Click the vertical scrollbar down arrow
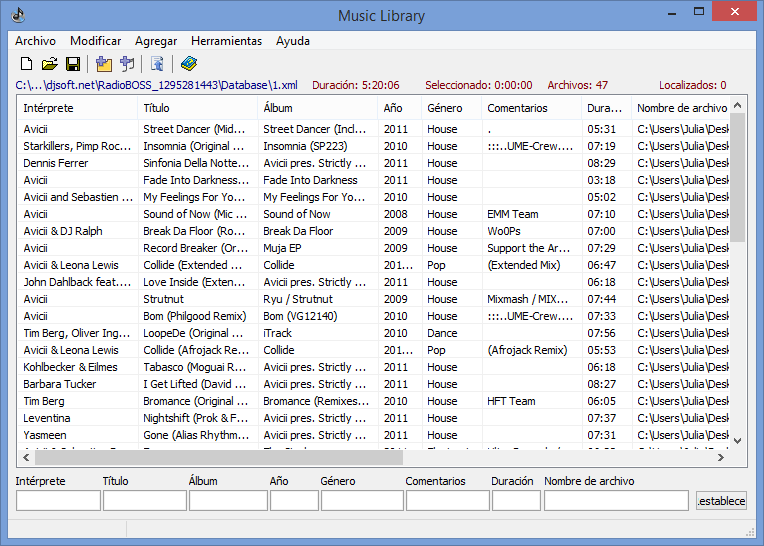Image resolution: width=764 pixels, height=546 pixels. (x=738, y=440)
